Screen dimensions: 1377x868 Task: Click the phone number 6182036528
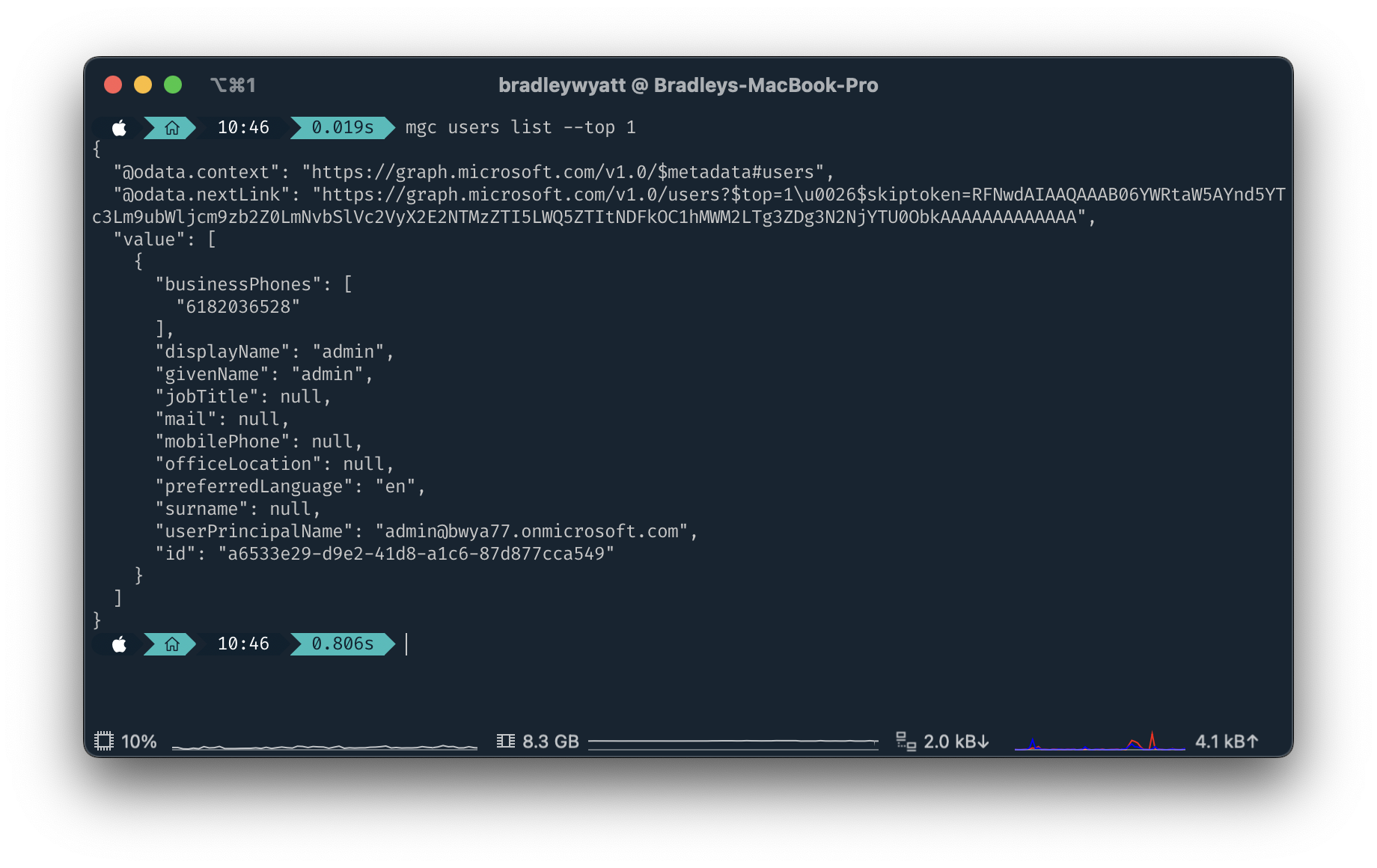coord(238,308)
